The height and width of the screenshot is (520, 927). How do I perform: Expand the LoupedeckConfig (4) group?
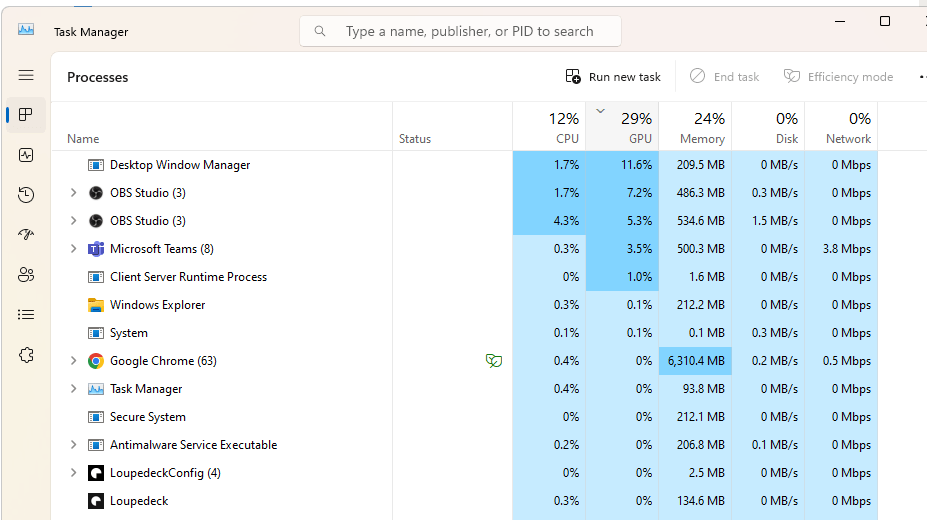click(73, 473)
